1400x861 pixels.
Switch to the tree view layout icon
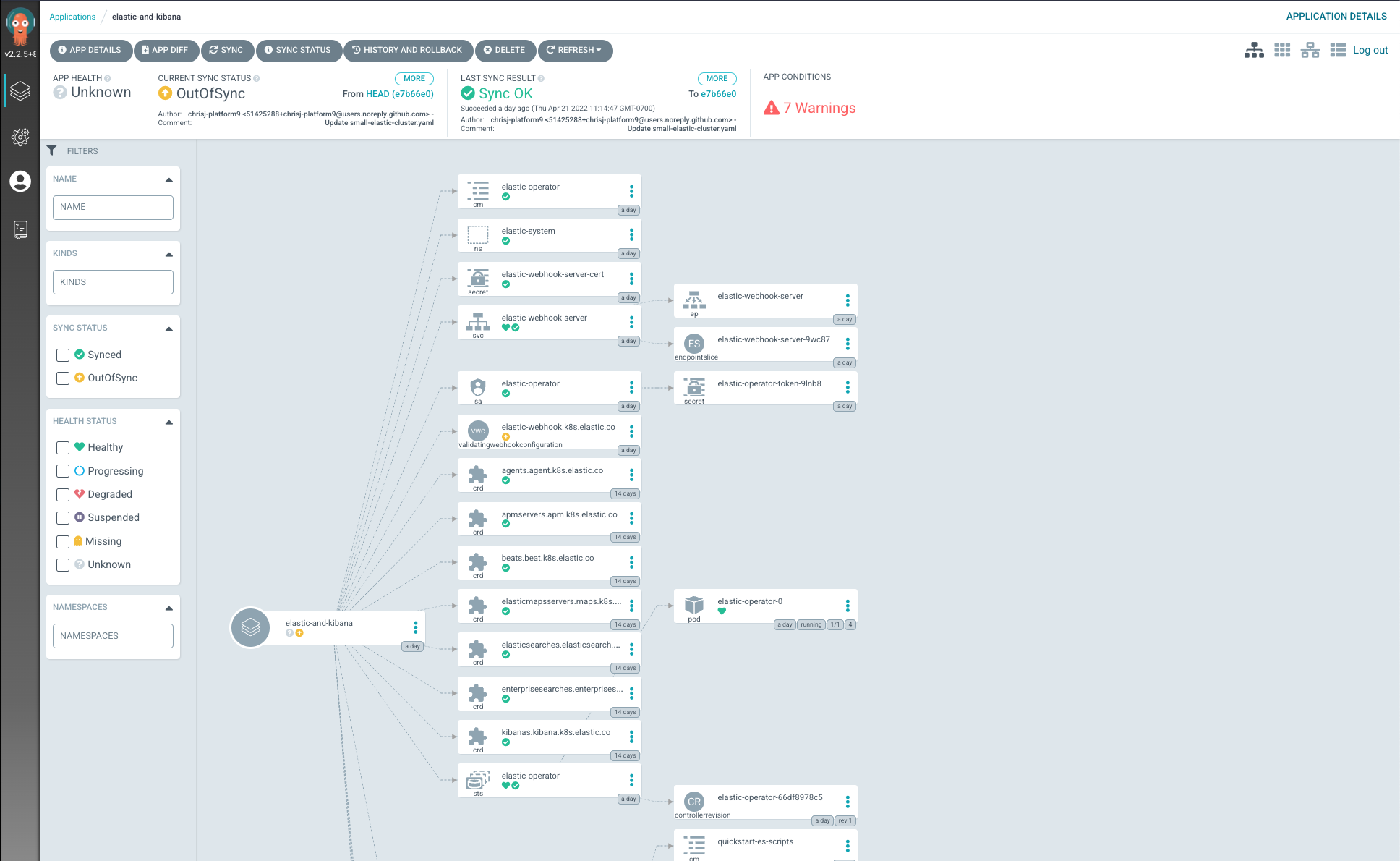pyautogui.click(x=1254, y=50)
